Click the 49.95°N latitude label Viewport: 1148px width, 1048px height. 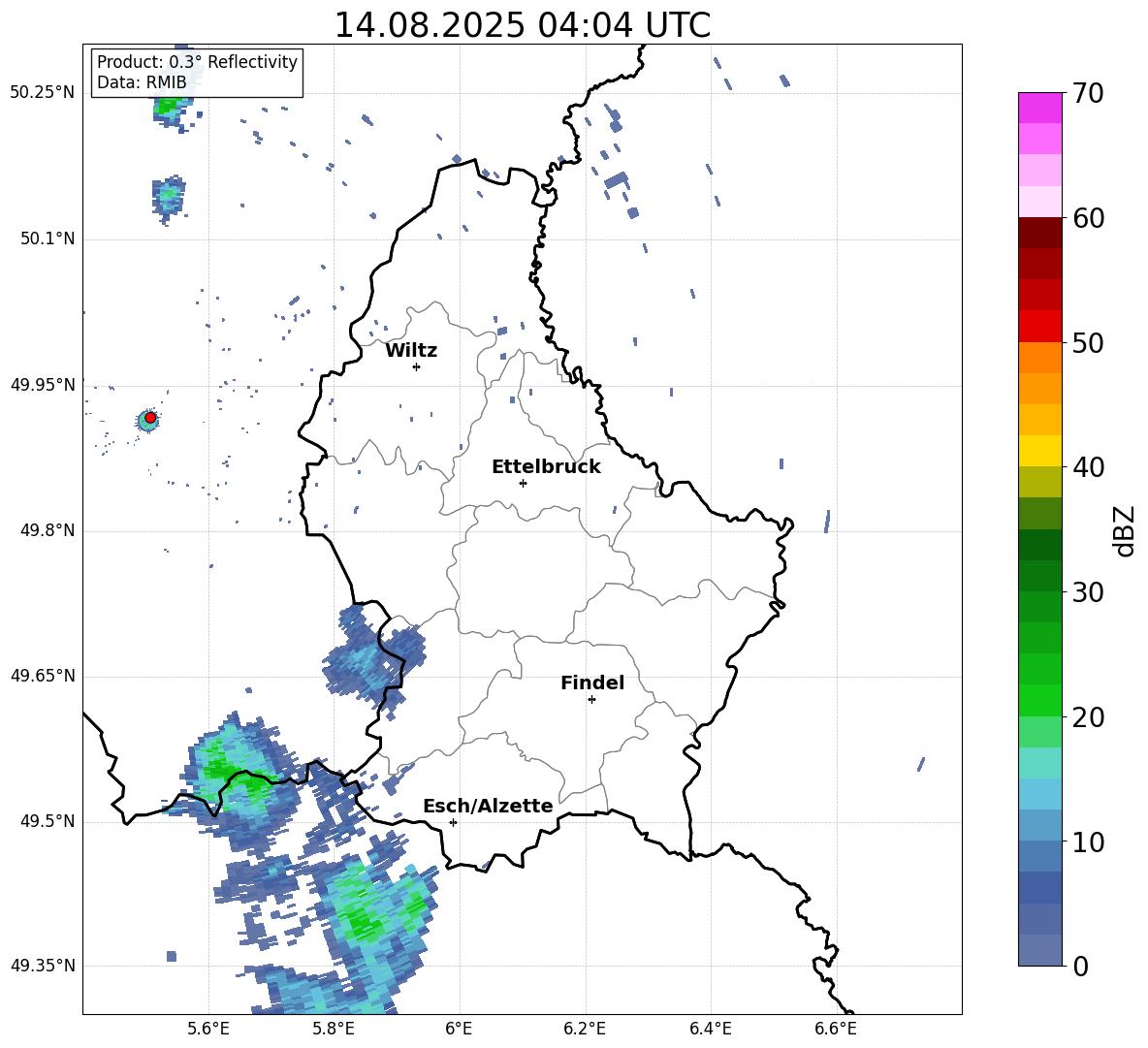pos(43,384)
